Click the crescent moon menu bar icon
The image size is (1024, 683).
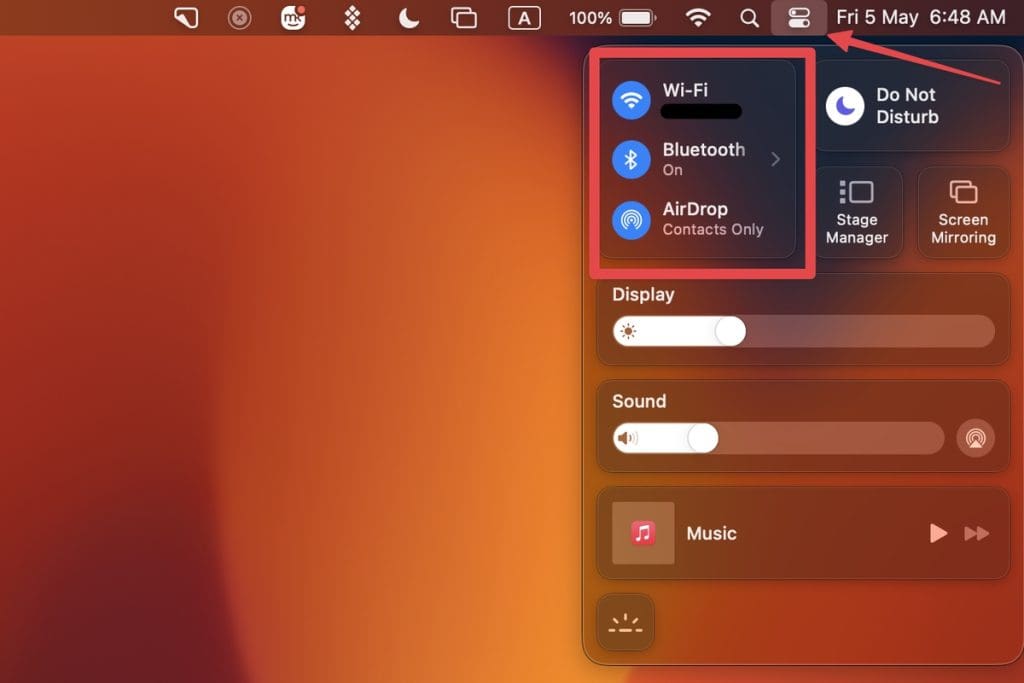[x=408, y=17]
